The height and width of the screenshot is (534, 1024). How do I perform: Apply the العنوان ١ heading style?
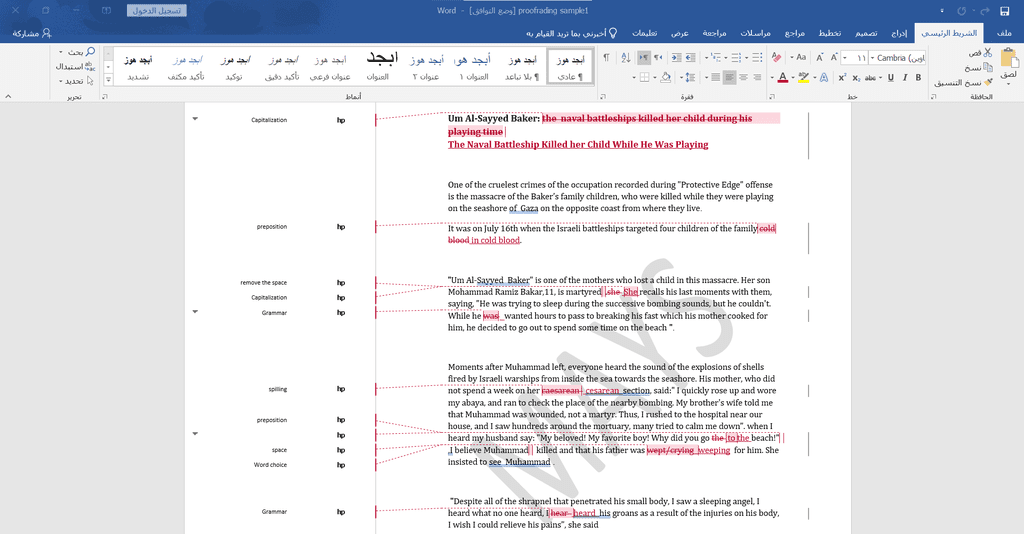pos(473,67)
